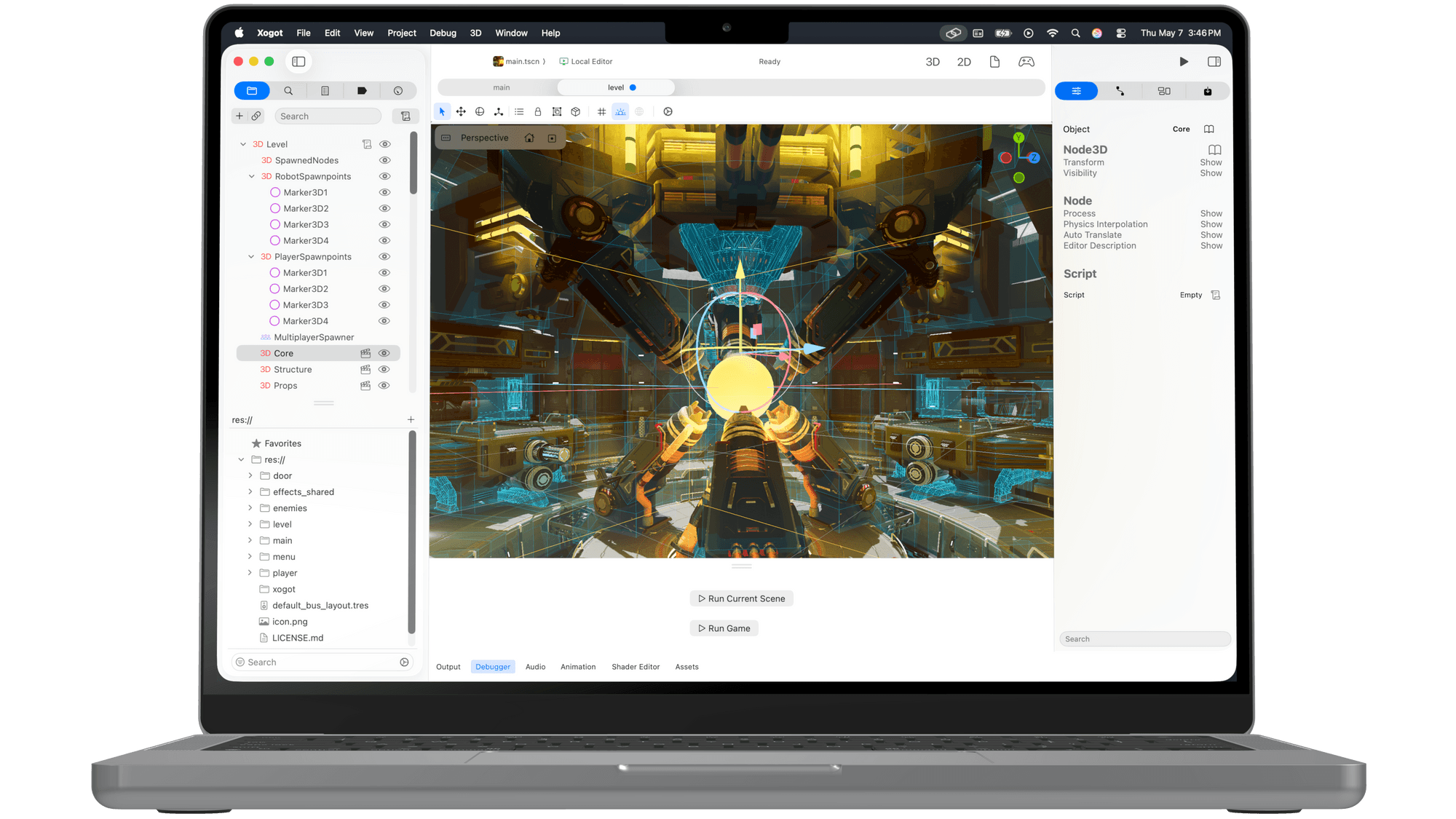Collapse the RobotSpawnpoints tree node
1456x819 pixels.
tap(252, 176)
